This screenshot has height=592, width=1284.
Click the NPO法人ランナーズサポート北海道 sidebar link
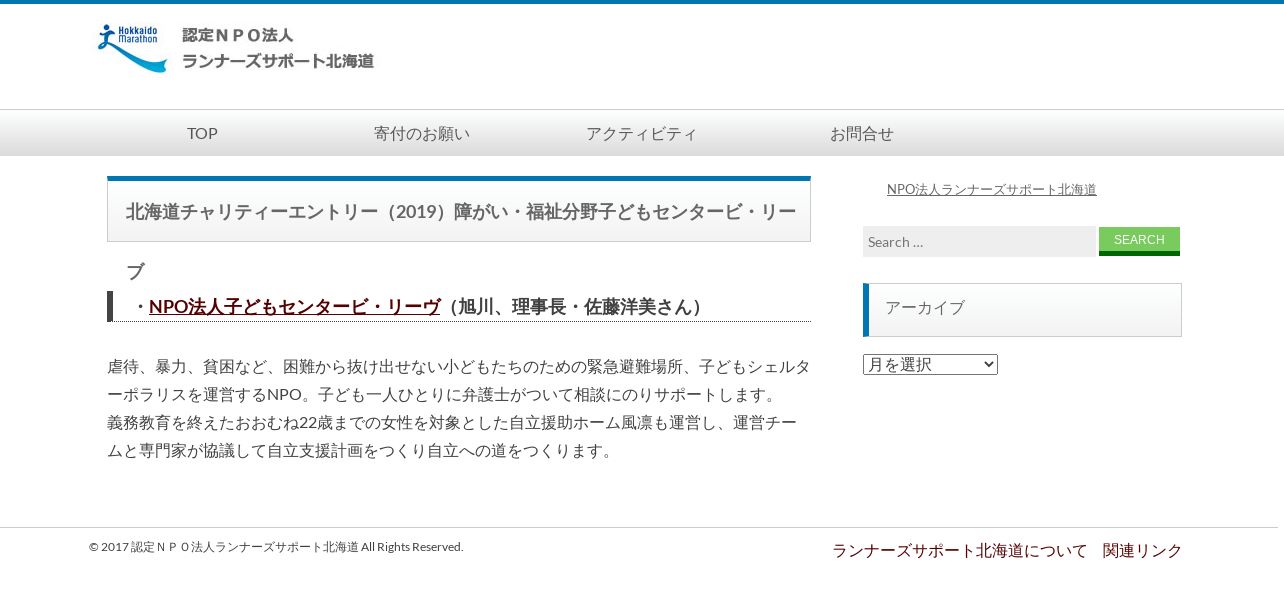tap(992, 189)
